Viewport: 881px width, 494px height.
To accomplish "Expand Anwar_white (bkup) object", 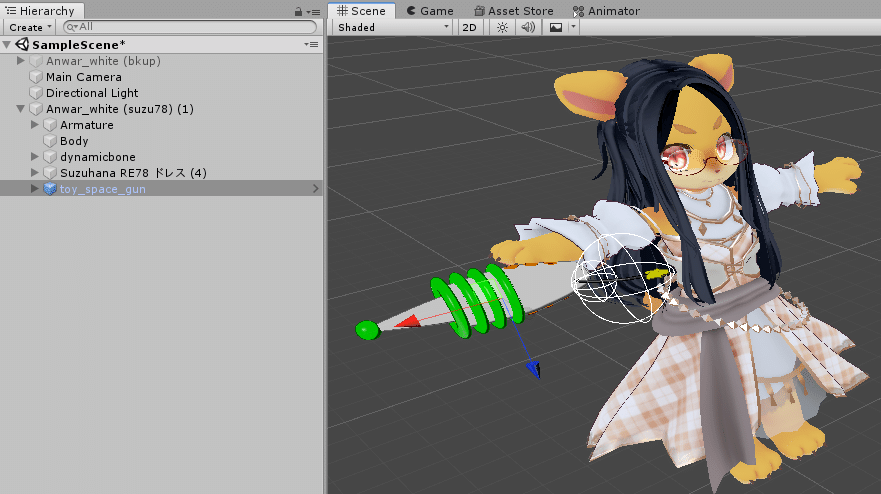I will coord(21,61).
